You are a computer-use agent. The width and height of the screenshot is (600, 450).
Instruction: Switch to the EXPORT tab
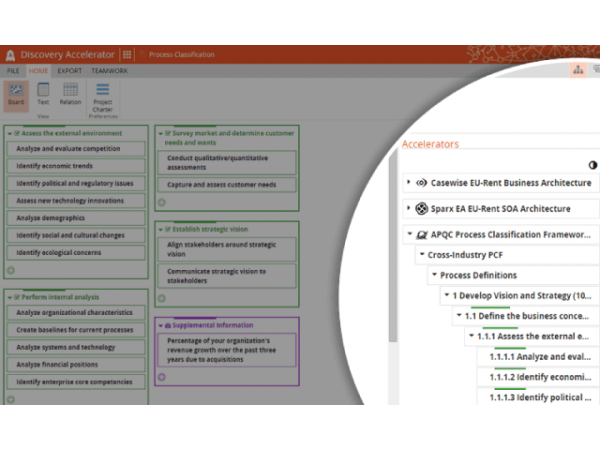point(70,71)
